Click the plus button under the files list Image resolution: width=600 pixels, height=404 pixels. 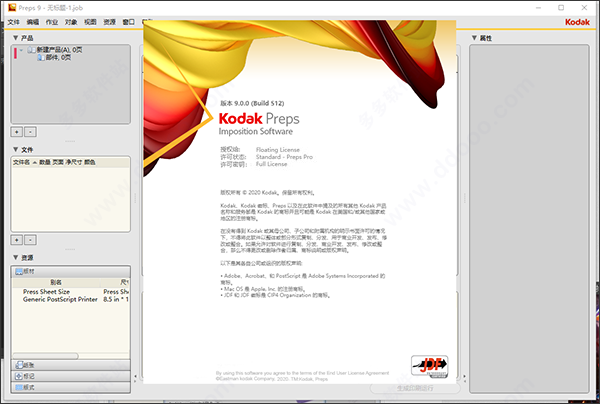[x=16, y=240]
